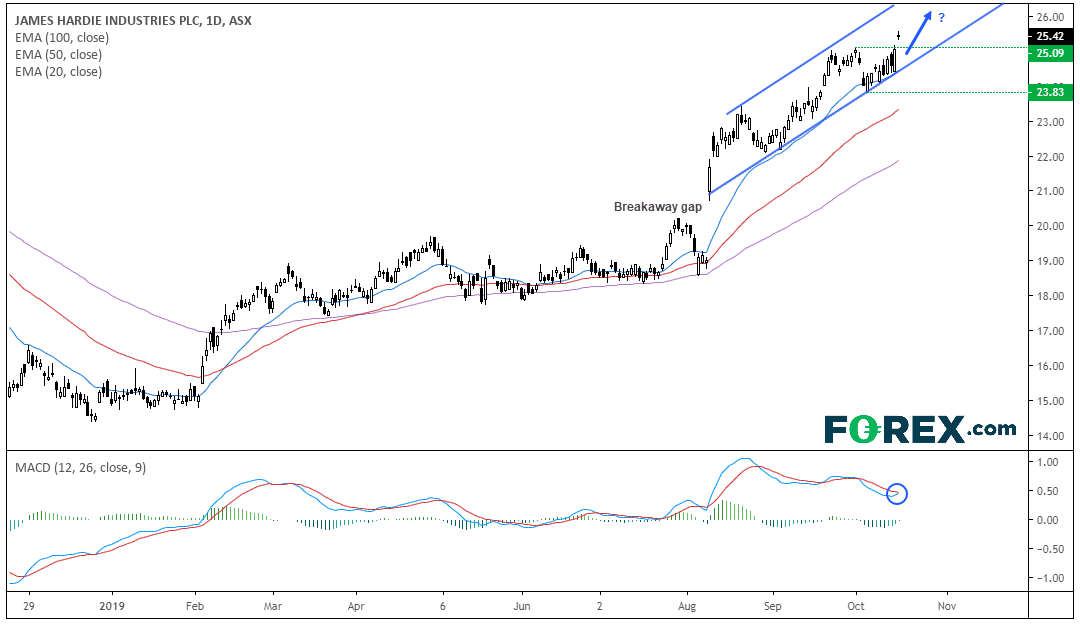Click the 17.00 price axis value
Image resolution: width=1080 pixels, height=627 pixels.
[1050, 331]
